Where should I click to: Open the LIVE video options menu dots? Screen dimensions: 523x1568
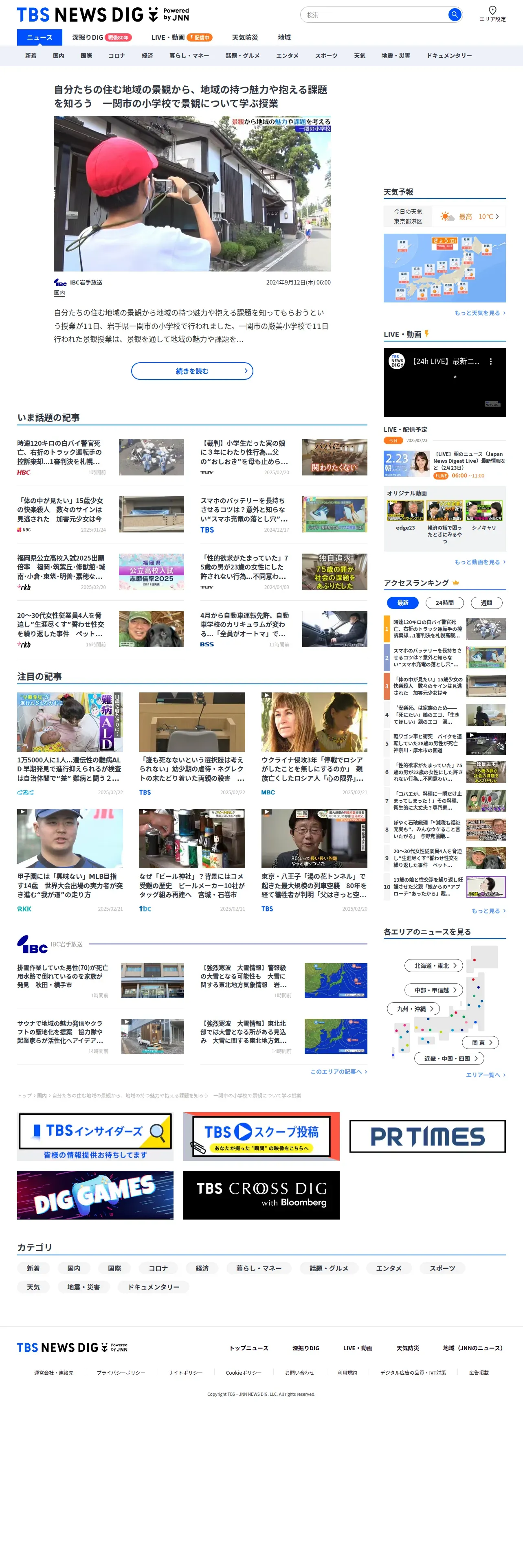491,361
